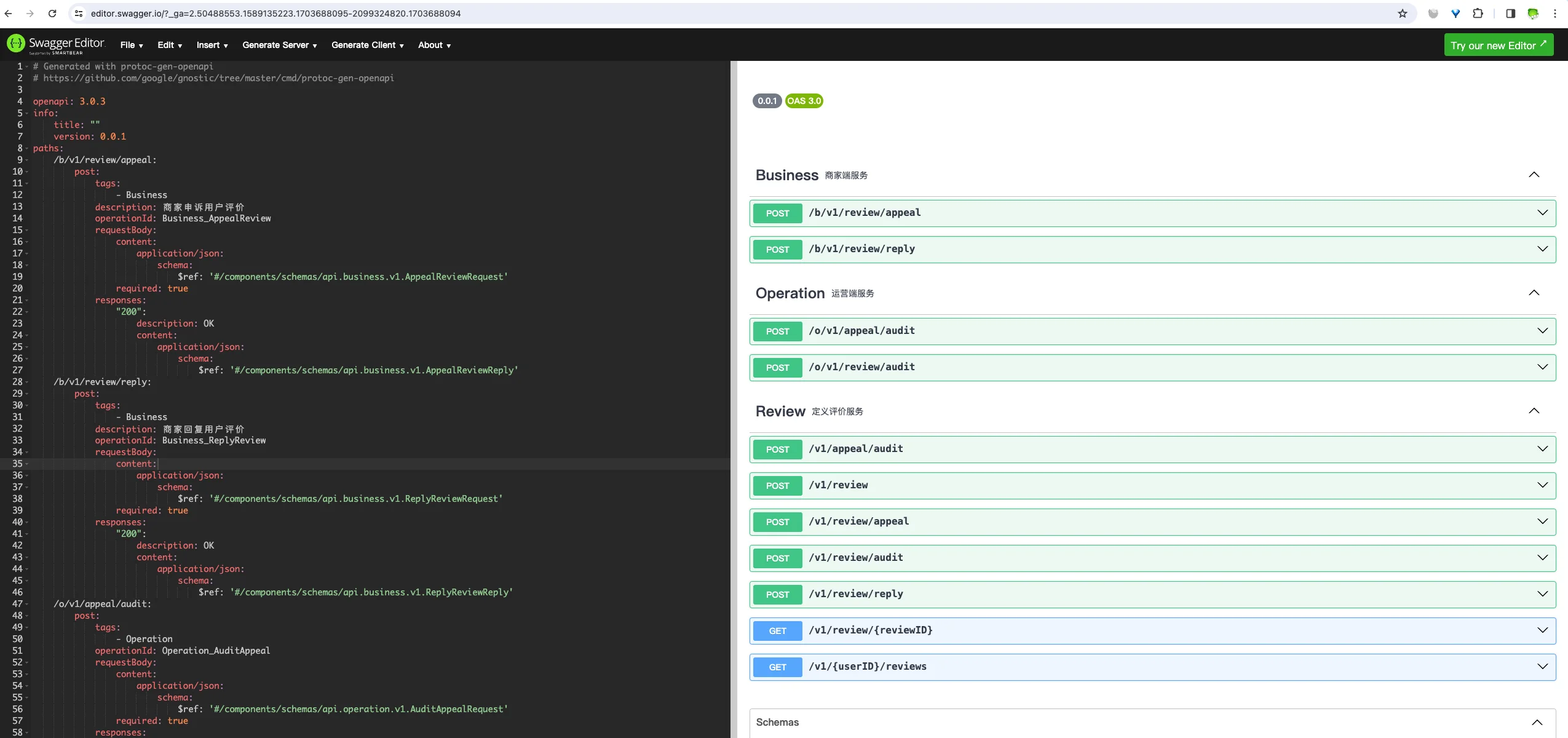Click Try our new Editor button
The width and height of the screenshot is (1568, 738).
[x=1498, y=46]
